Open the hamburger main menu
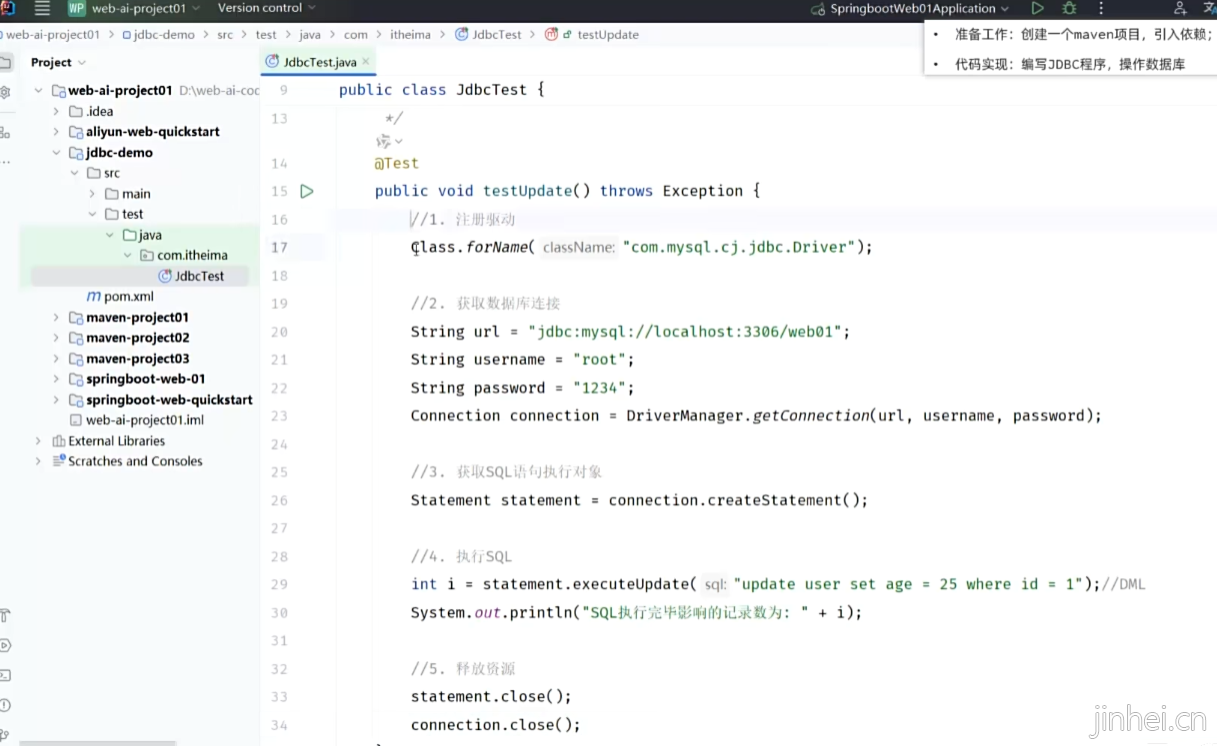Image resolution: width=1217 pixels, height=746 pixels. (42, 8)
